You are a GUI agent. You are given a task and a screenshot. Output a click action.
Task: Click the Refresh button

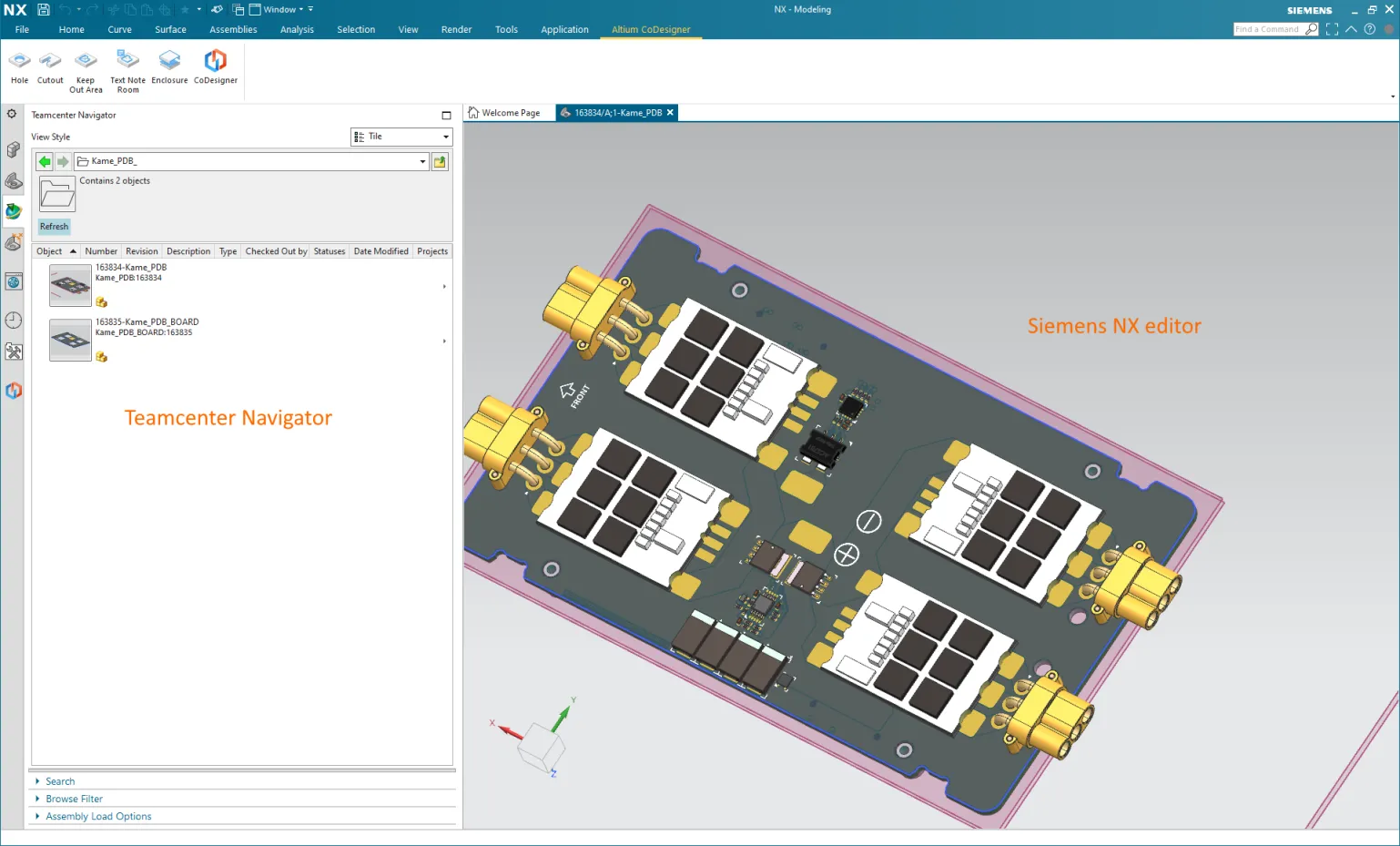54,226
